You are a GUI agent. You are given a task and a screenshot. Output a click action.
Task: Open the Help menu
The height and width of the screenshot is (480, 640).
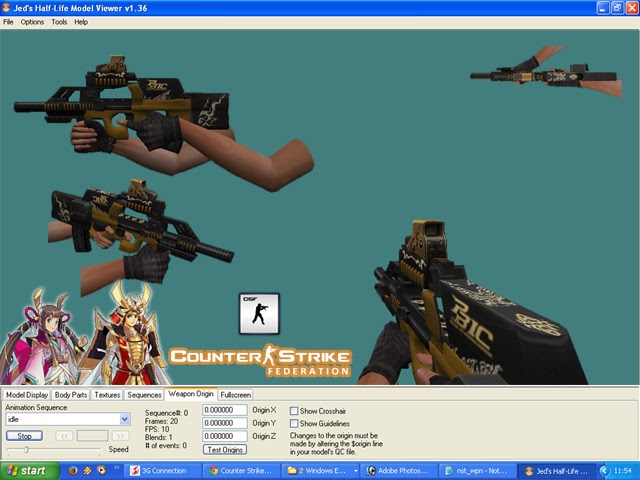(x=81, y=22)
